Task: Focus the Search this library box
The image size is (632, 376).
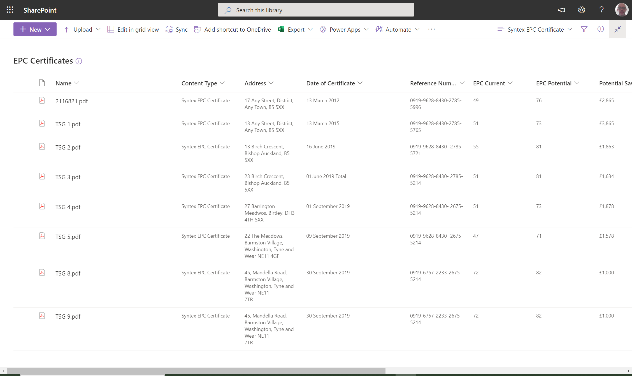Action: coord(316,10)
